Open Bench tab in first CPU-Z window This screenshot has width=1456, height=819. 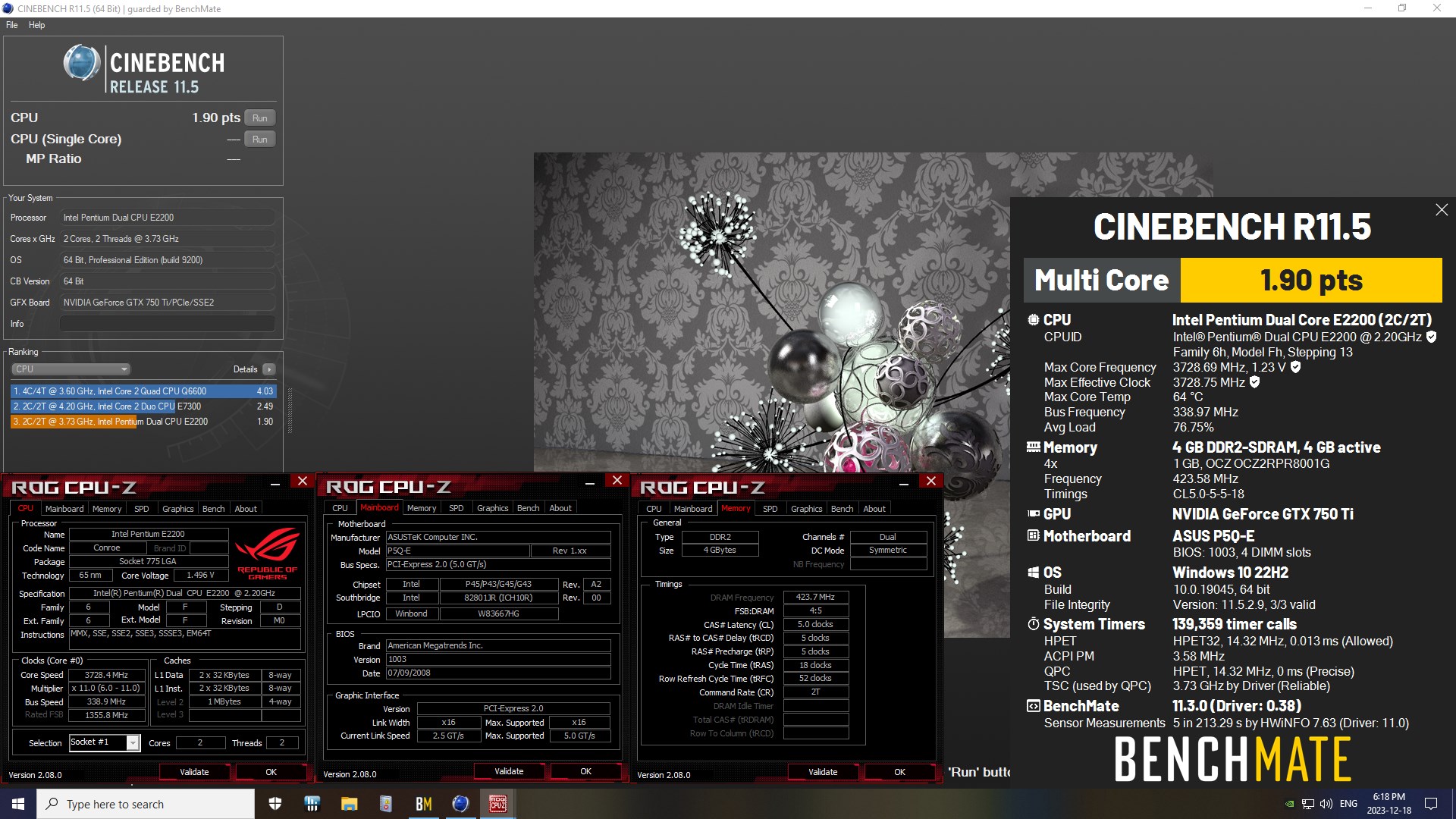click(213, 509)
